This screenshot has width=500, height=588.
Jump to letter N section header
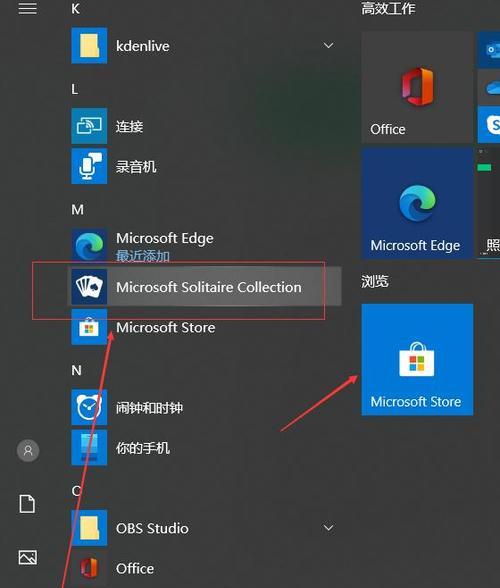coord(77,370)
